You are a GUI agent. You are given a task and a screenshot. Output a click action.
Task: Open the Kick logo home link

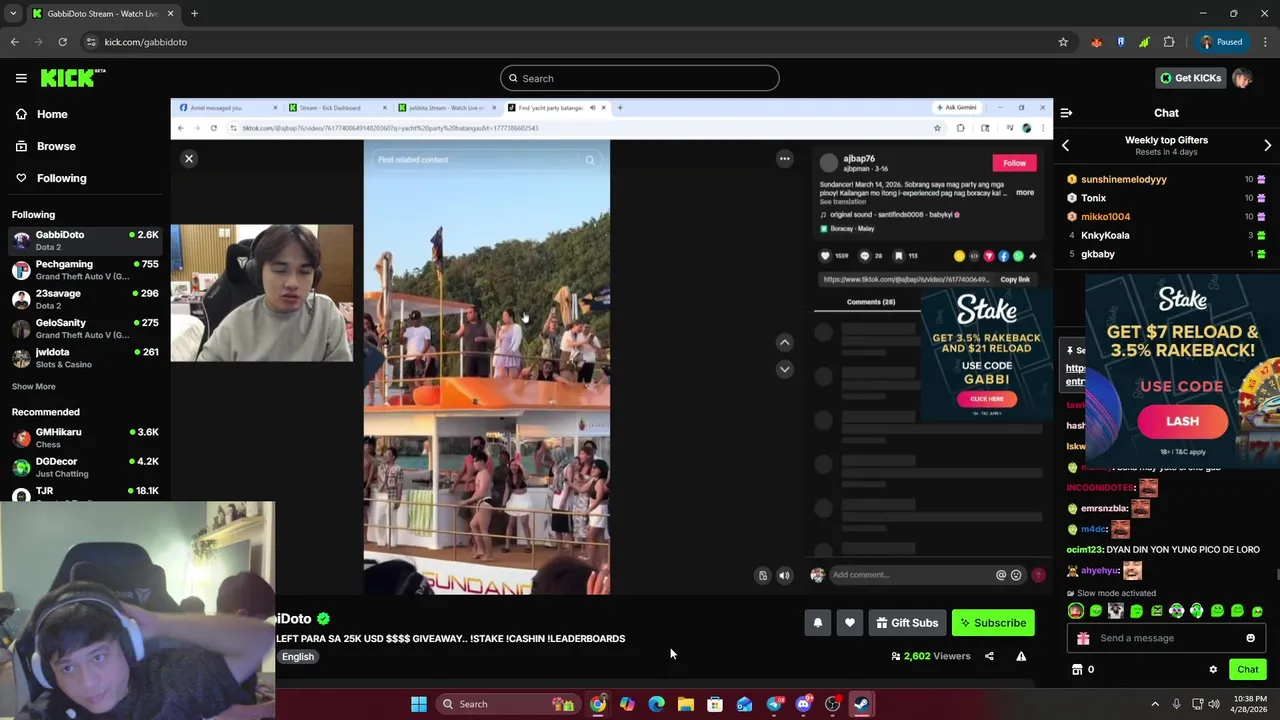click(x=73, y=78)
